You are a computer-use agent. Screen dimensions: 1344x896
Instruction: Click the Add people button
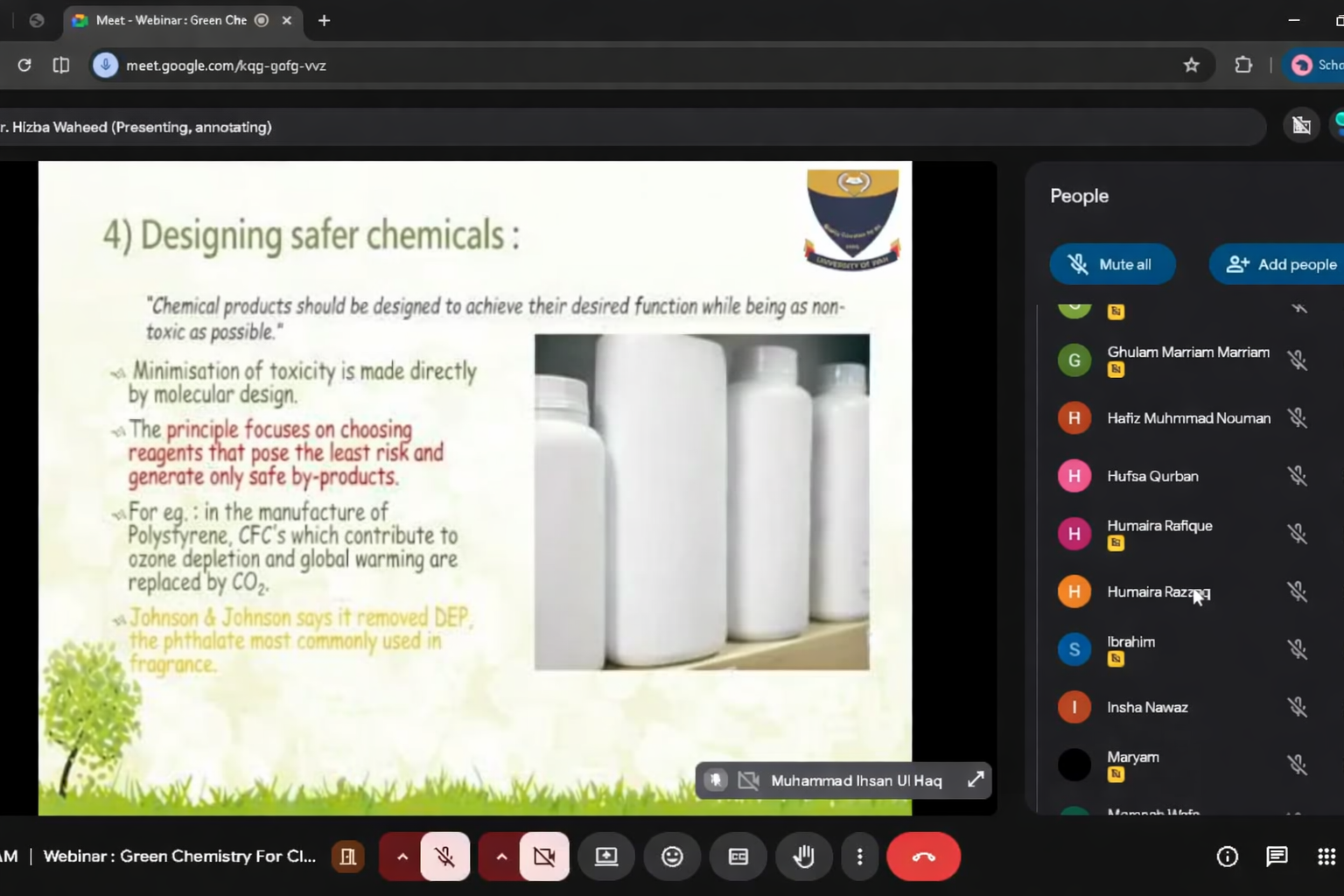coord(1282,264)
